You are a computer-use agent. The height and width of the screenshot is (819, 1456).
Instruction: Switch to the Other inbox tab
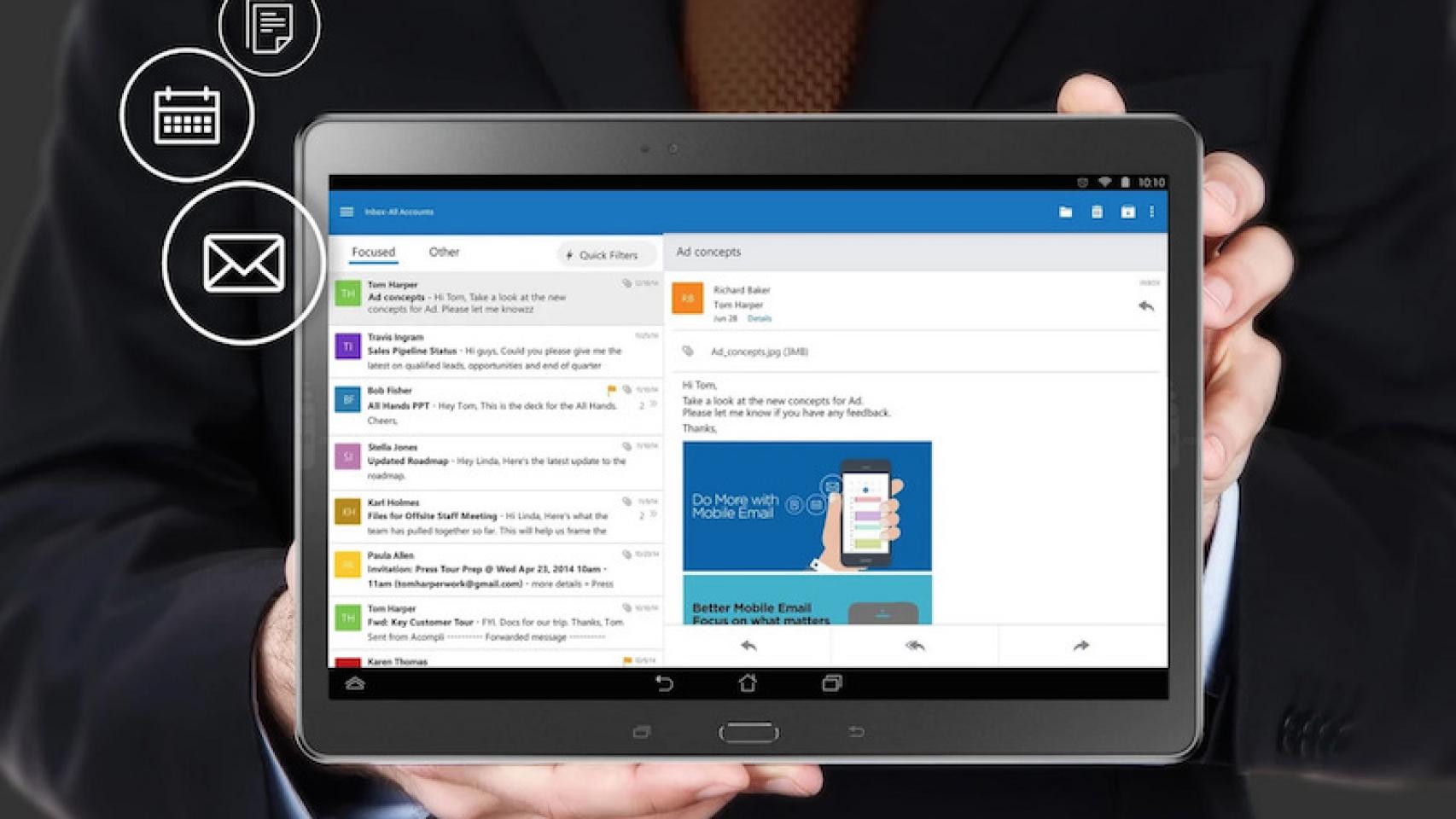click(446, 252)
